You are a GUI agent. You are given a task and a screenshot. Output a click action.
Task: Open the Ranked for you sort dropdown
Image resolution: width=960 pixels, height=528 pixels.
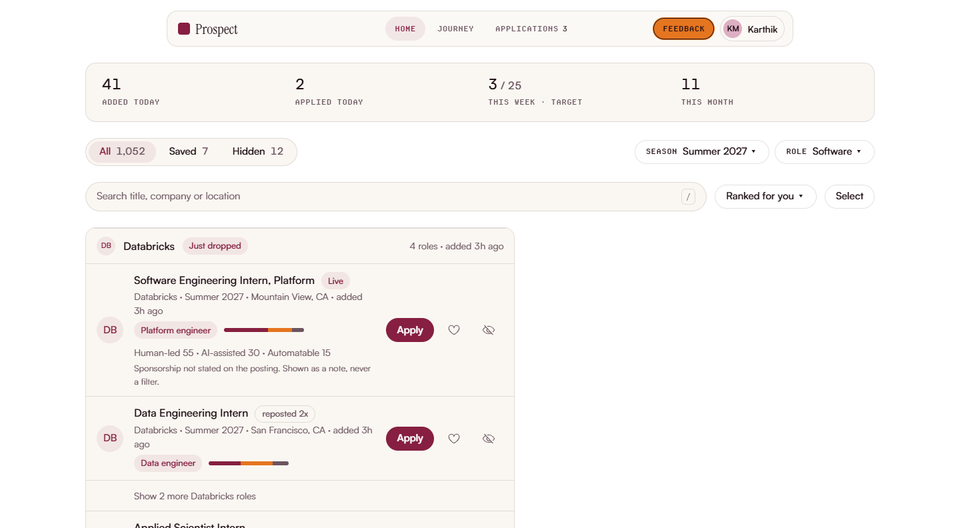(765, 196)
